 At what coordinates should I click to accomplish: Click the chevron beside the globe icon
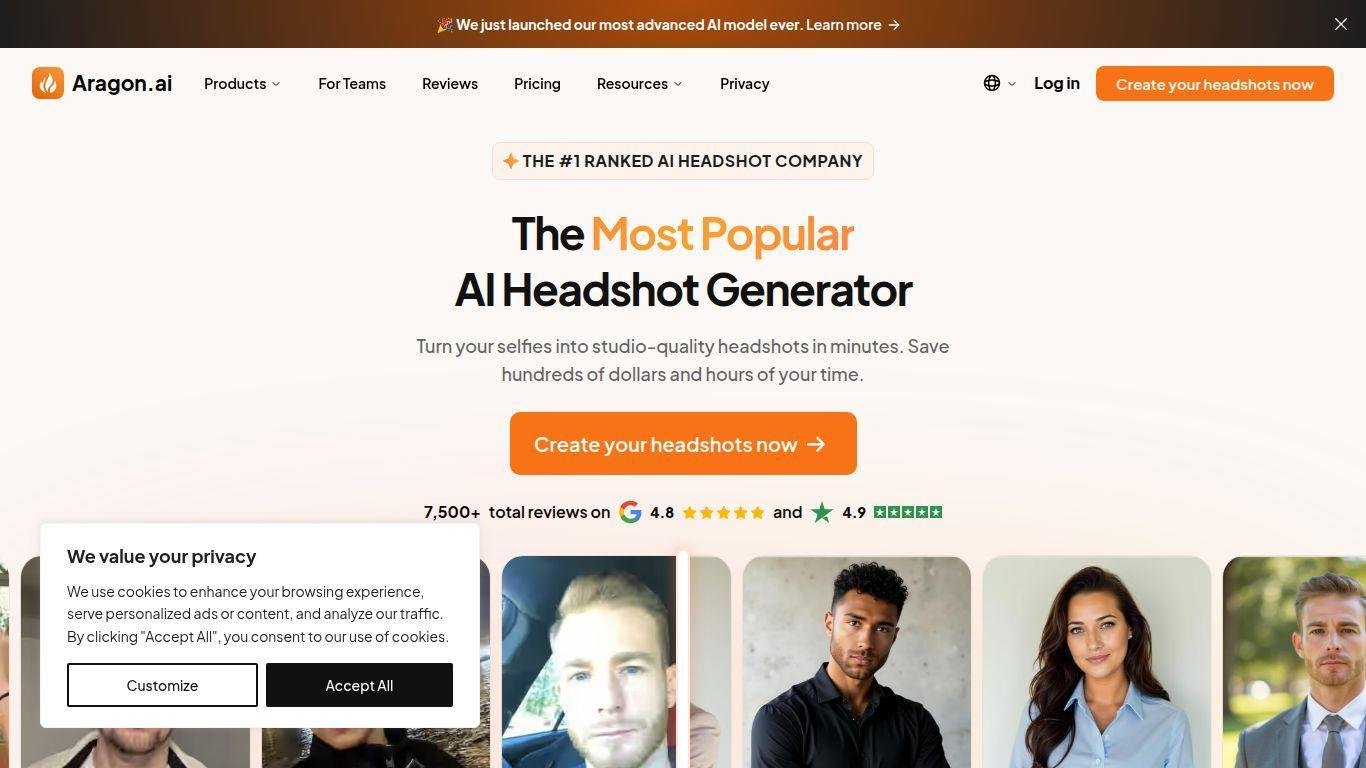coord(1012,84)
